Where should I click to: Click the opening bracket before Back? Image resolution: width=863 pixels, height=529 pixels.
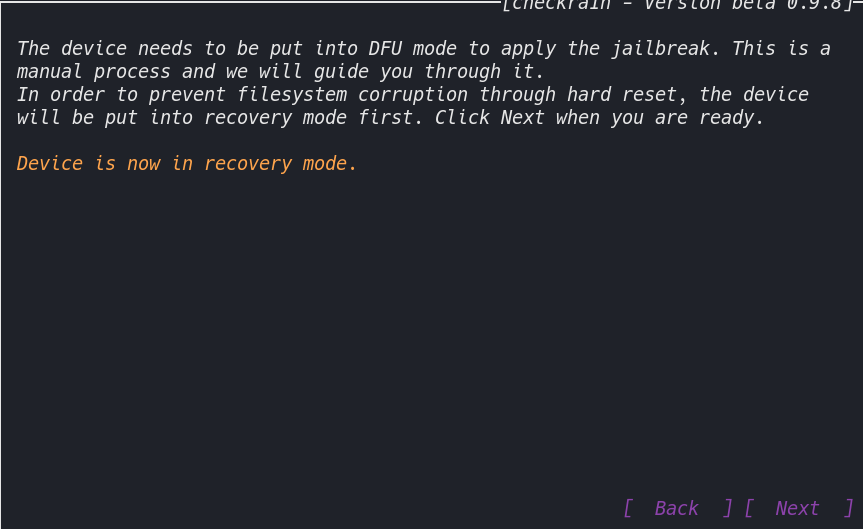tap(628, 508)
